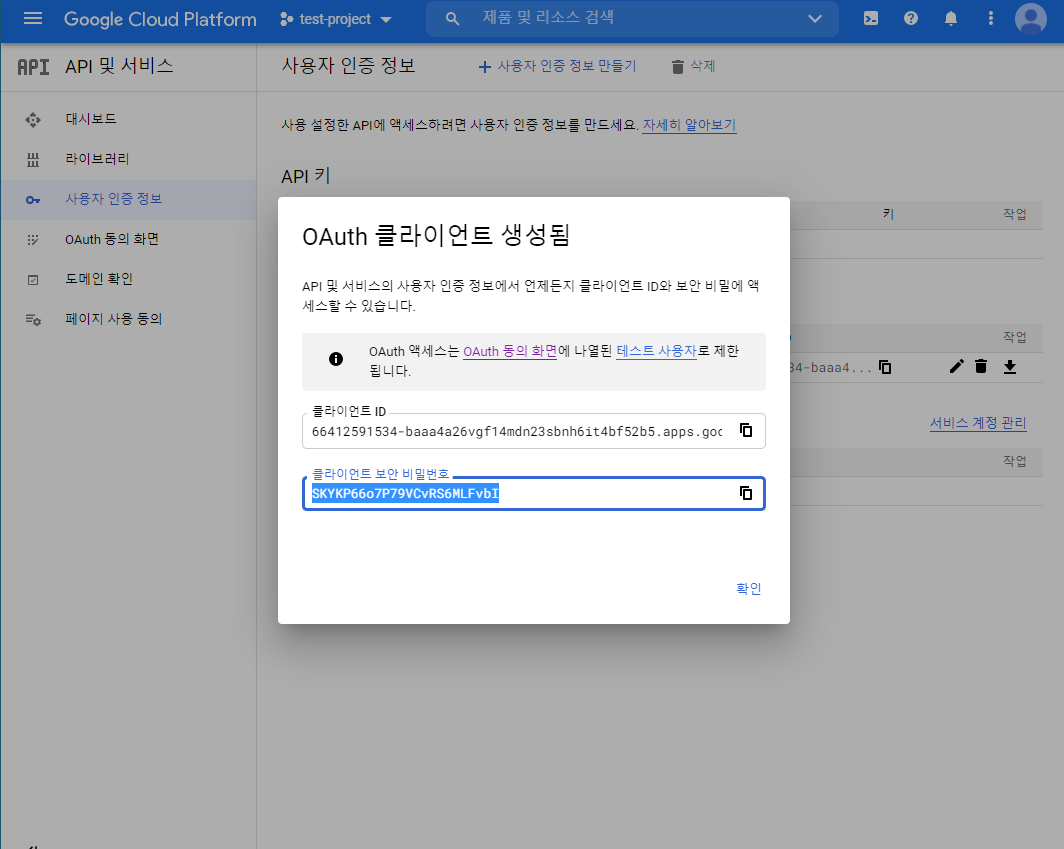Click the dashboard icon in sidebar

point(33,120)
